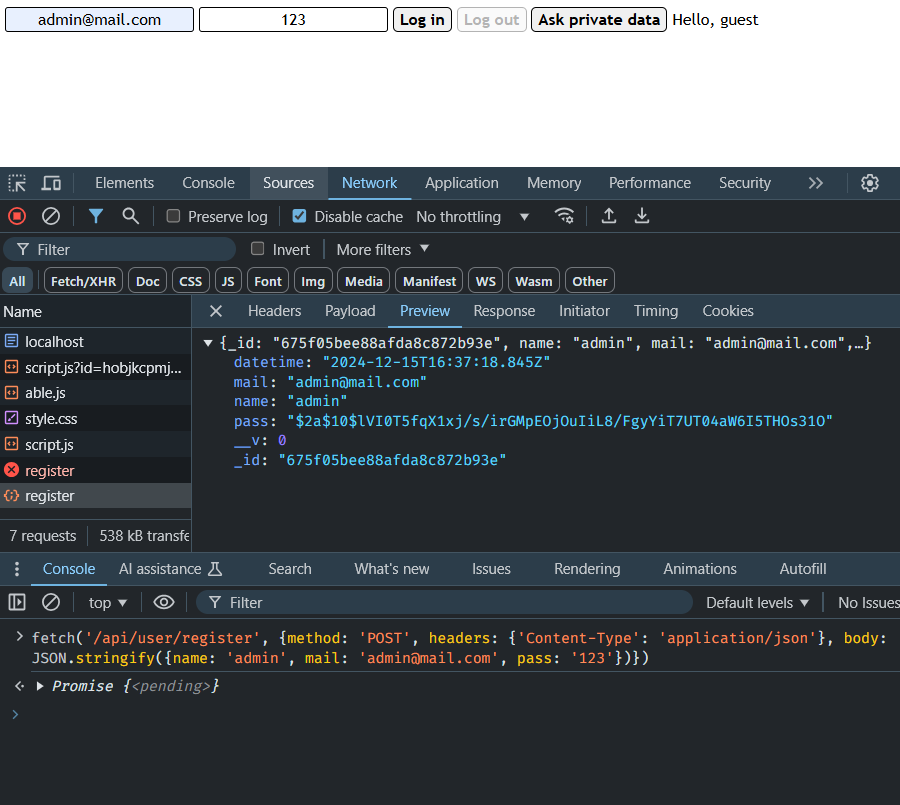Viewport: 900px width, 805px height.
Task: Open the Cookies tab
Action: pos(728,311)
